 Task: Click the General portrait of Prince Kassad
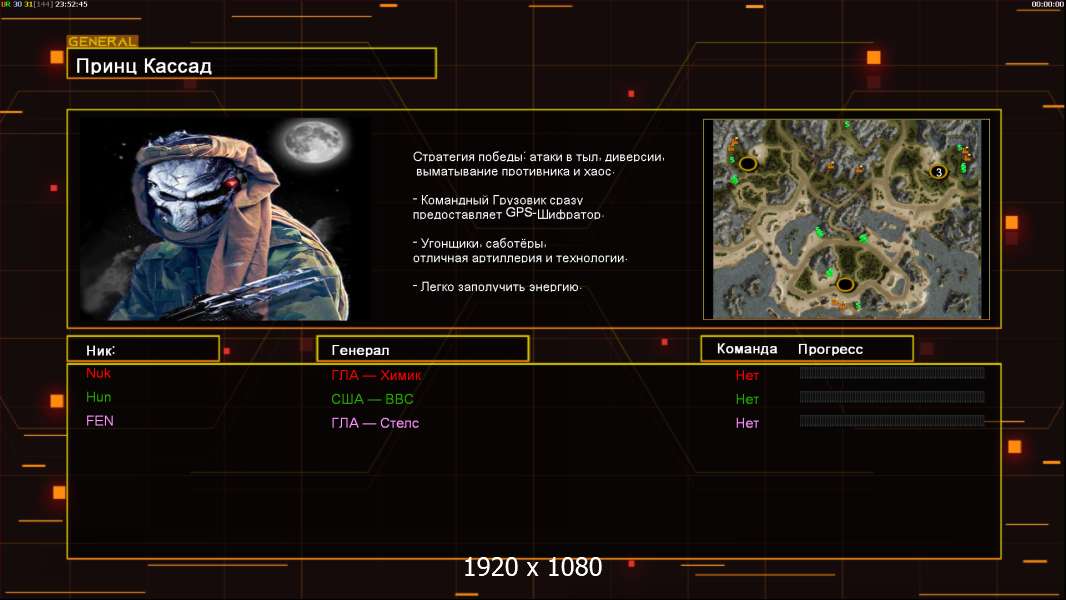click(226, 218)
